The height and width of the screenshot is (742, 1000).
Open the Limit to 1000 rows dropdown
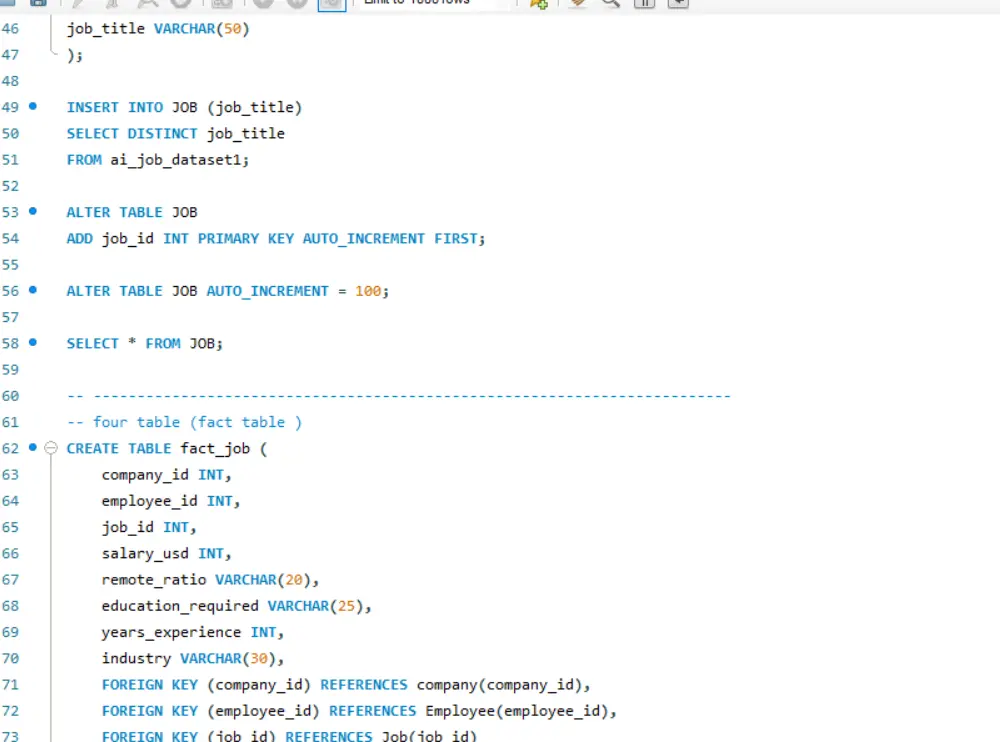434,3
